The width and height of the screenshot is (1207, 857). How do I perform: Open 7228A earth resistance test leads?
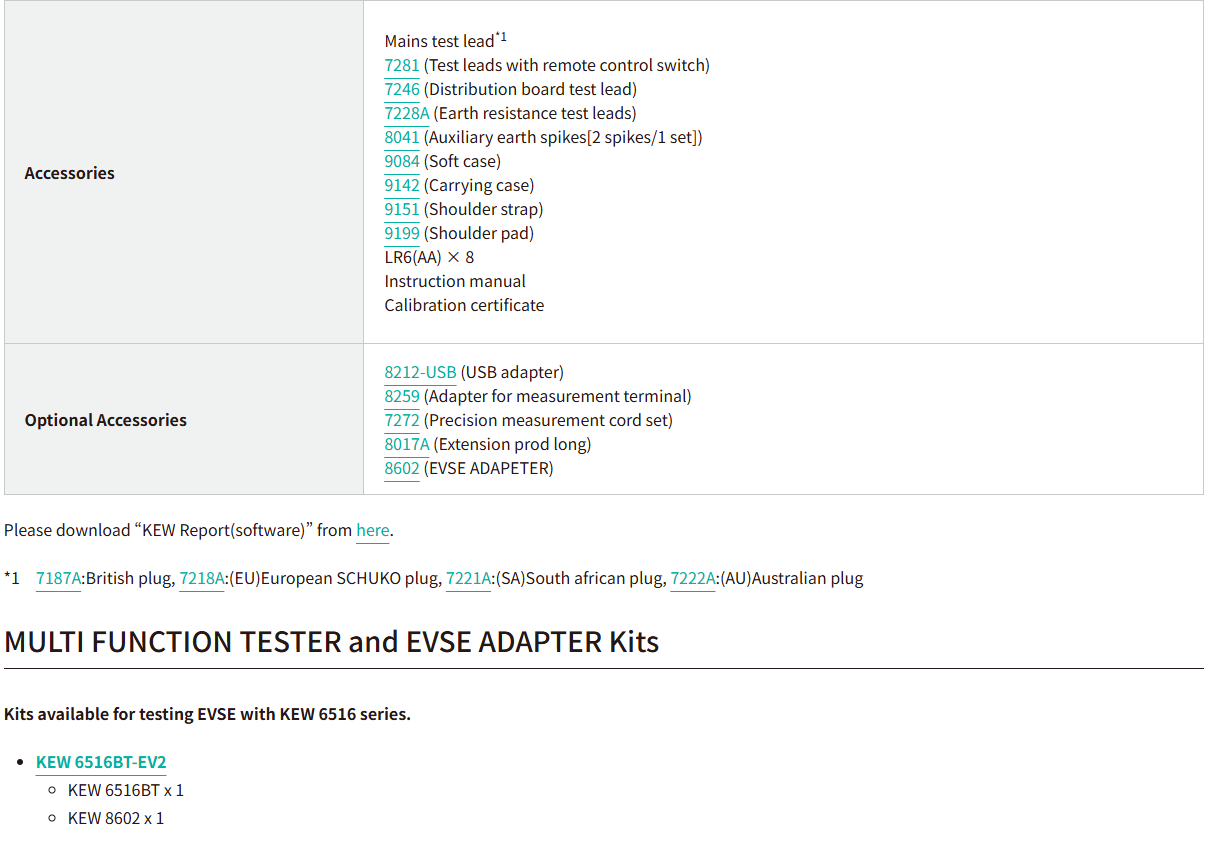[407, 114]
